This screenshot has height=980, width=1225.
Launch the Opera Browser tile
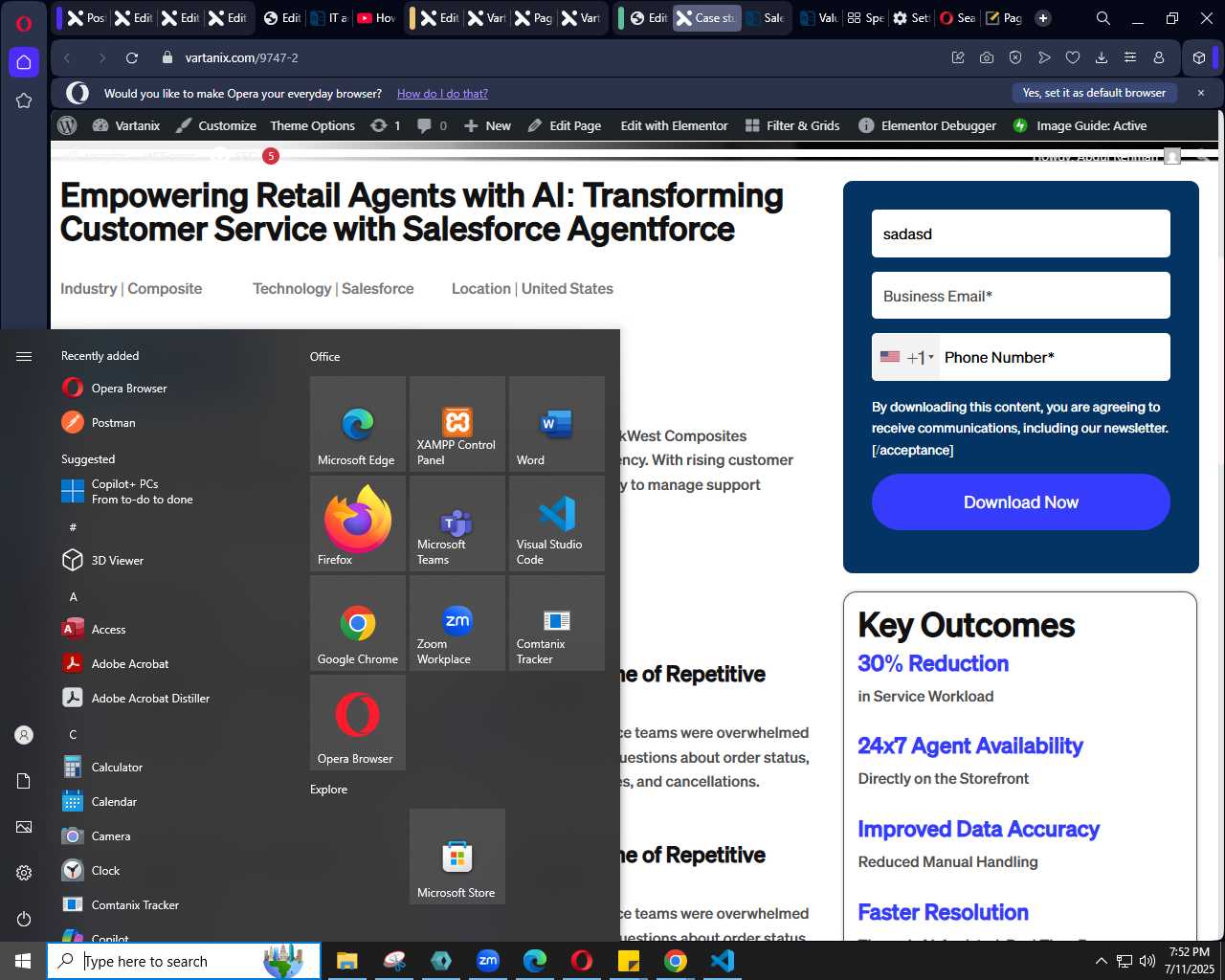point(358,723)
